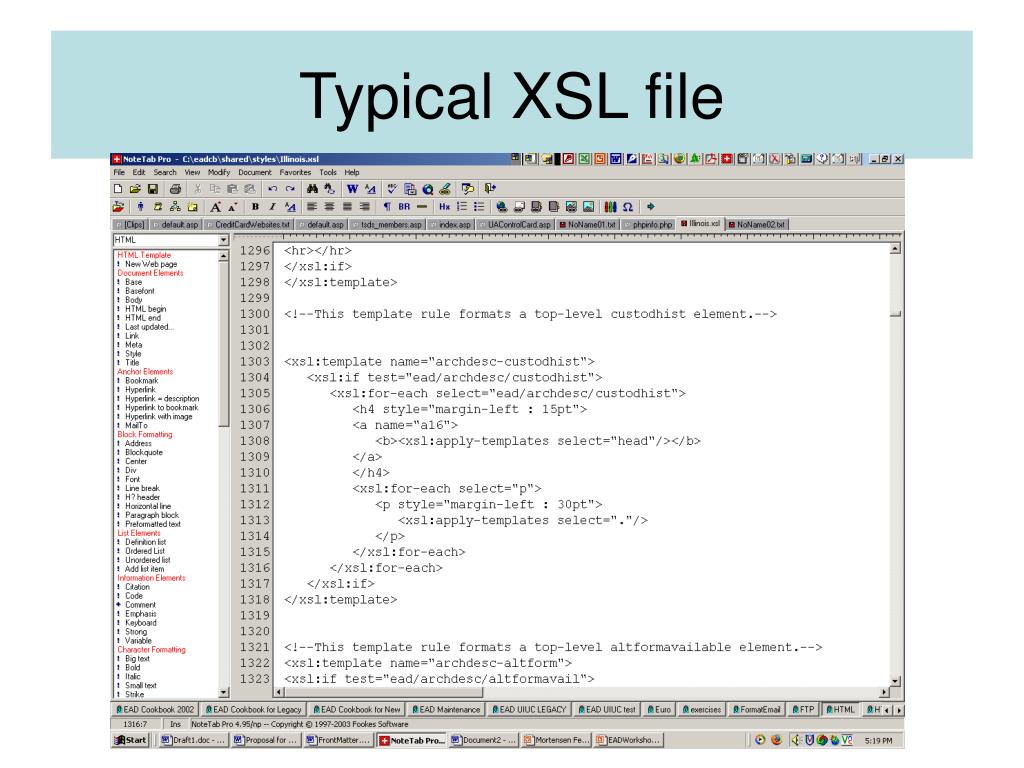This screenshot has width=1024, height=768.
Task: Switch to the index.asp tab
Action: 450,225
